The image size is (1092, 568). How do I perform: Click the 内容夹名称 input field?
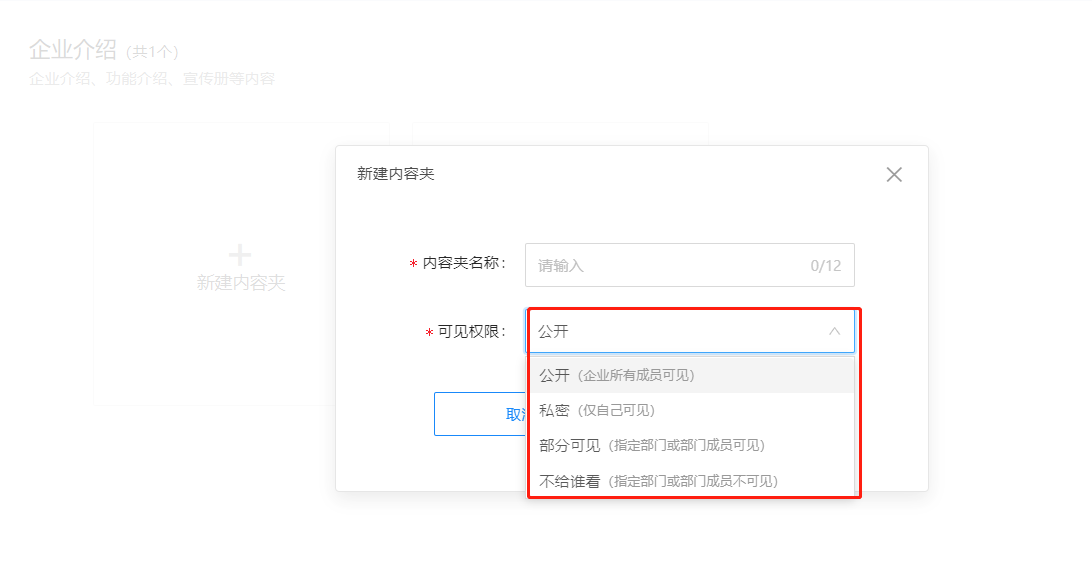689,265
